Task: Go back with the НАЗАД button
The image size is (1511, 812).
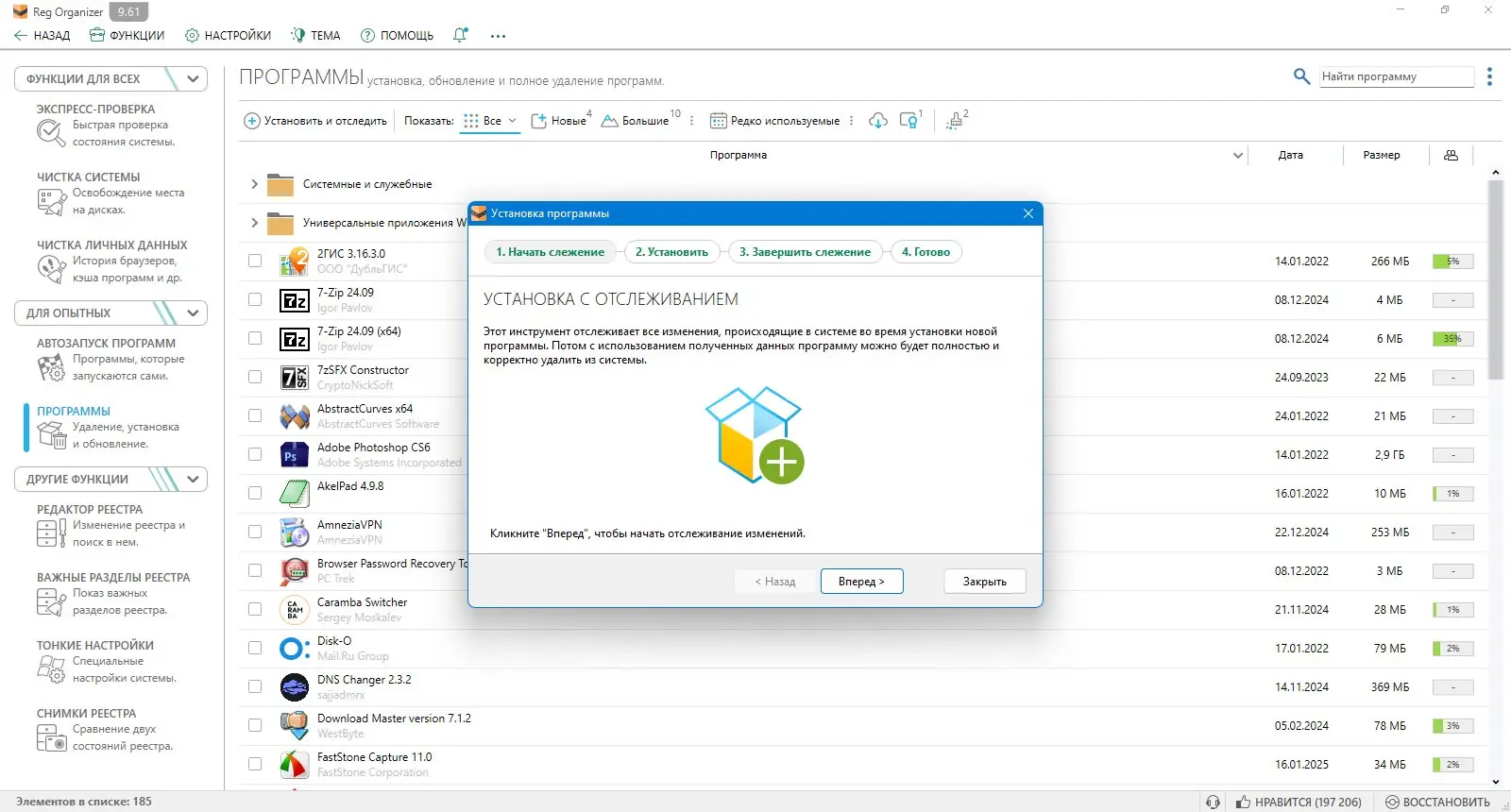Action: coord(42,36)
